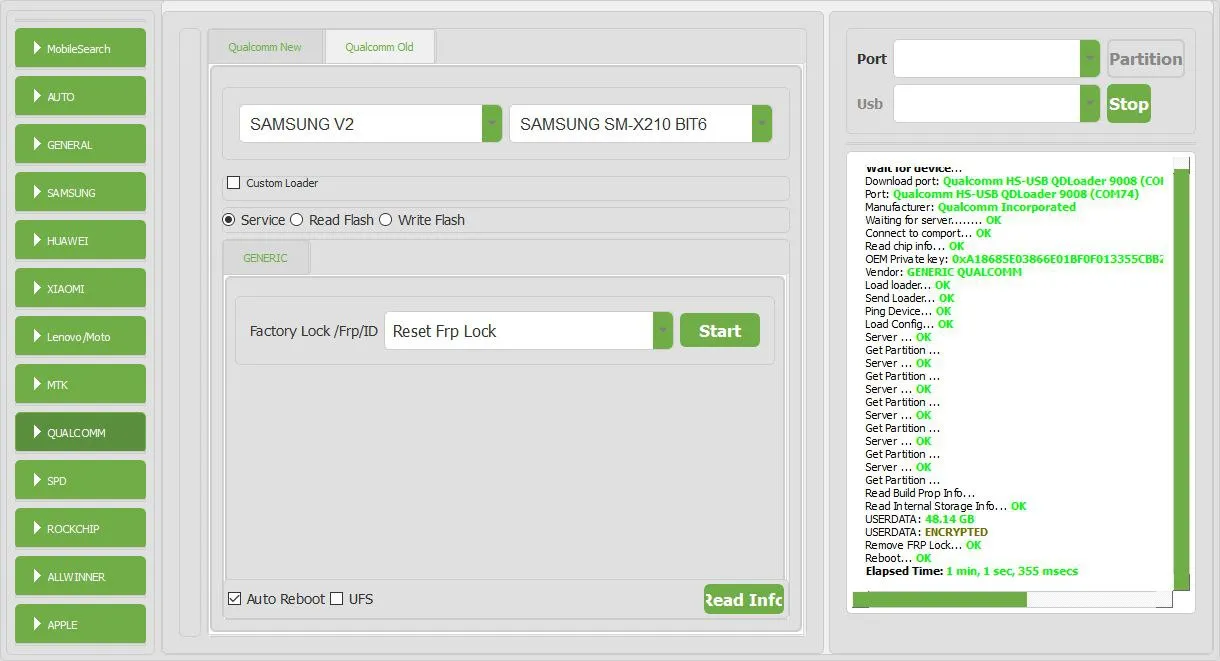Expand the SAMSUNG V2 brand dropdown

(x=491, y=124)
